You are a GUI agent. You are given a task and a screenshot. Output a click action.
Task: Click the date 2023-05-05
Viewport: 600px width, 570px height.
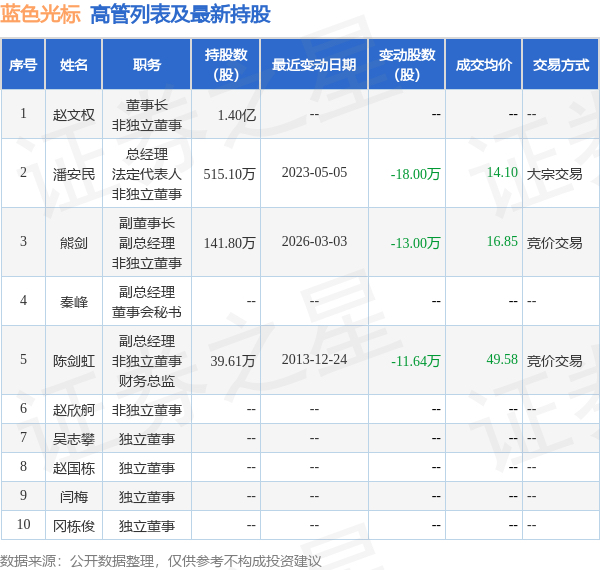pos(314,173)
